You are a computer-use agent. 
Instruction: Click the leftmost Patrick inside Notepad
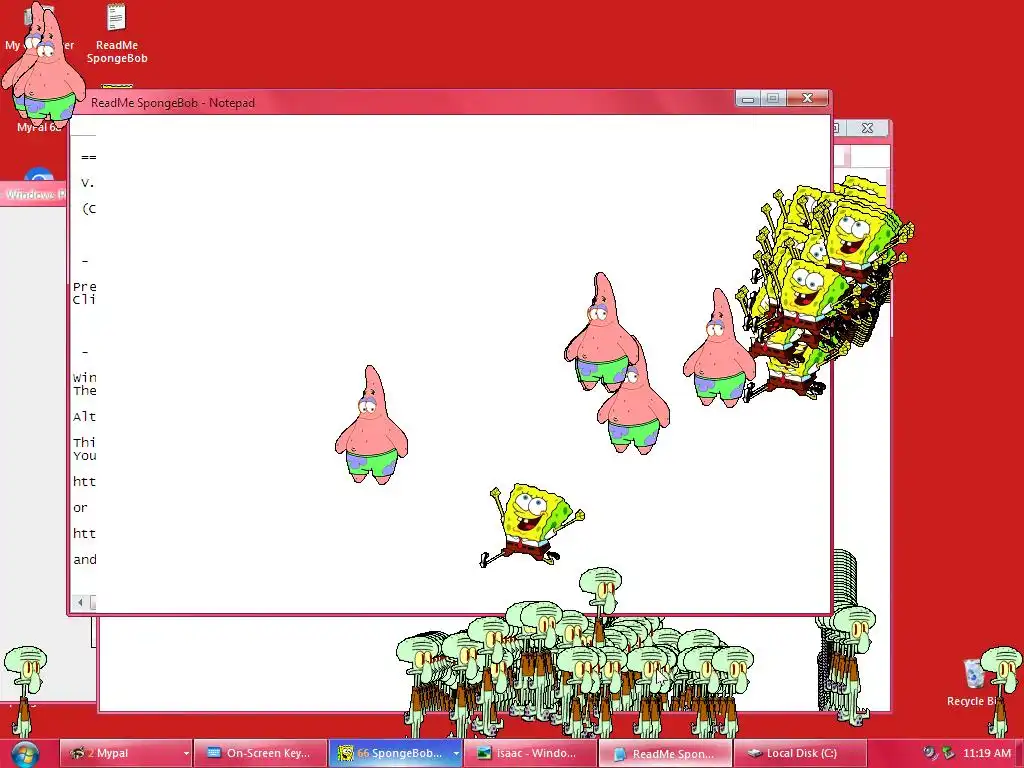372,425
